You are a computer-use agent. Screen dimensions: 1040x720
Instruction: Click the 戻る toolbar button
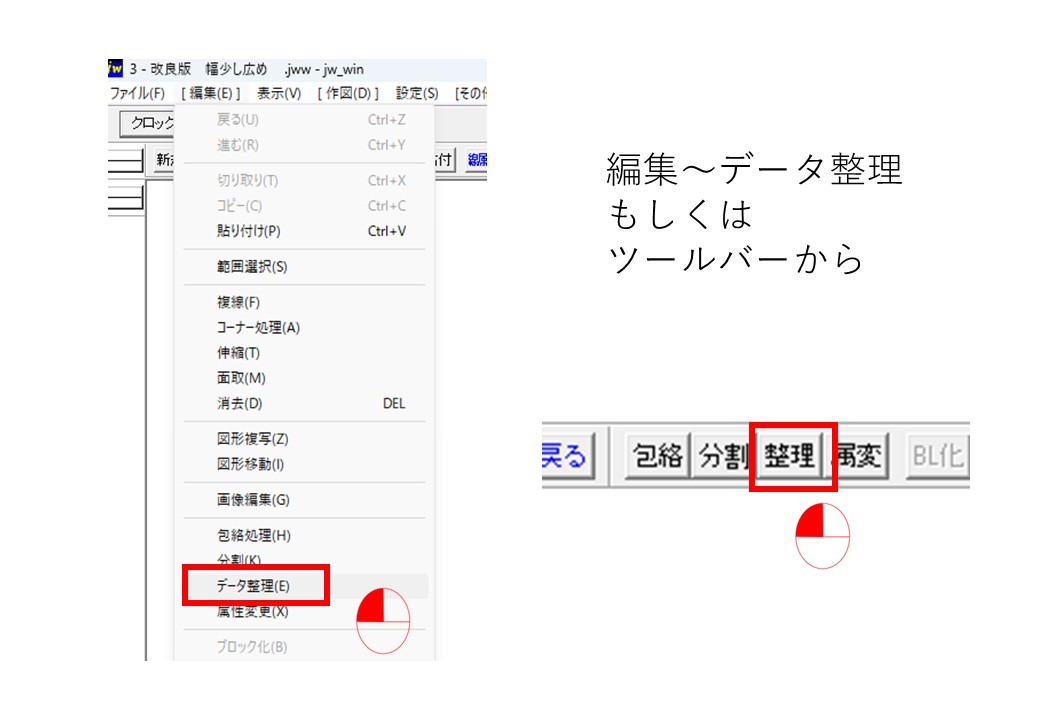566,456
